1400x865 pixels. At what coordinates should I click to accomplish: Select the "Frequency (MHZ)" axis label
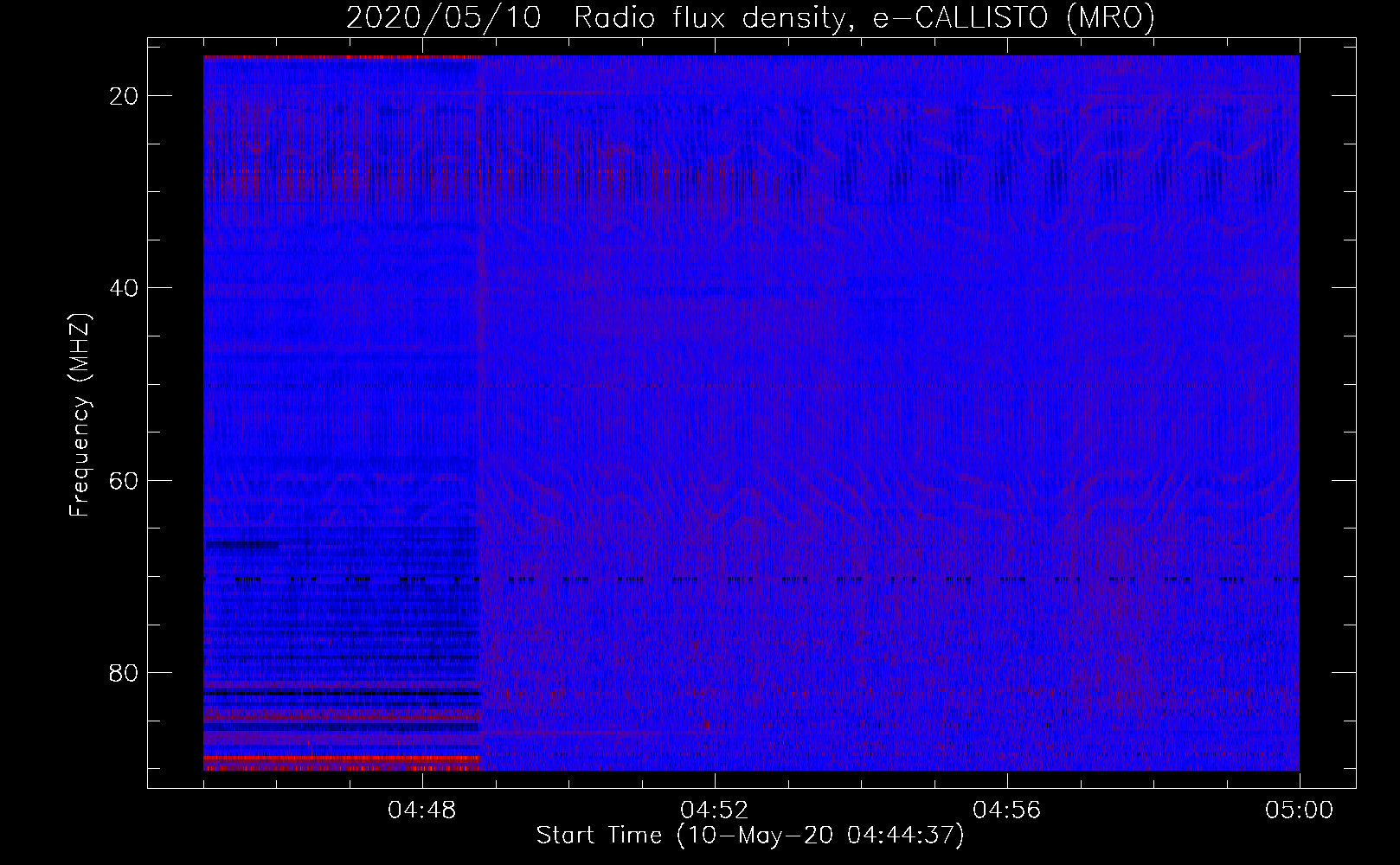[x=80, y=415]
